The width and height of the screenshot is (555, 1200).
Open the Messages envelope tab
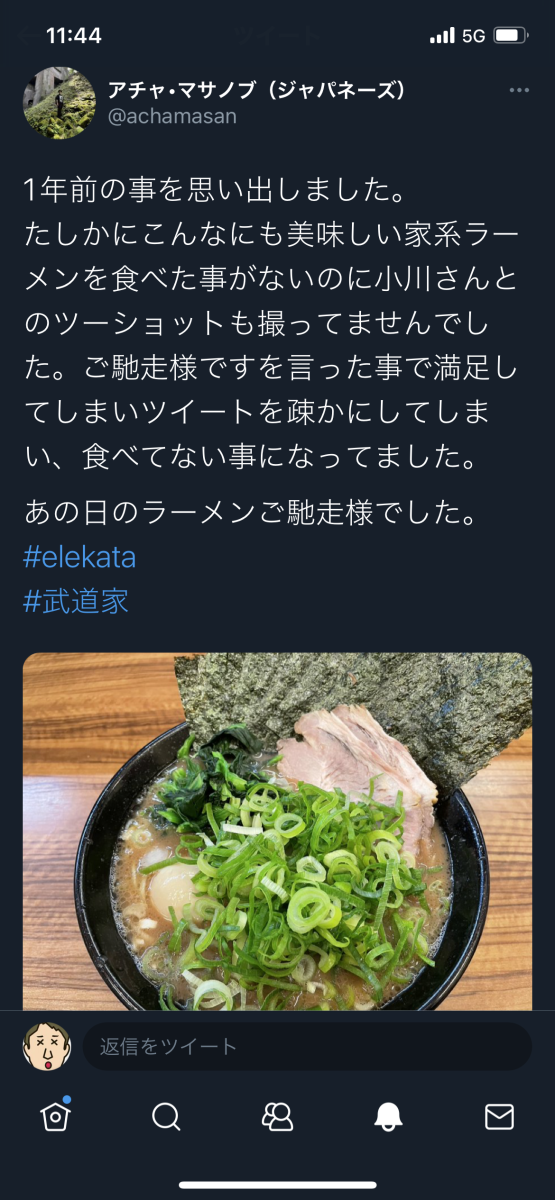499,1116
